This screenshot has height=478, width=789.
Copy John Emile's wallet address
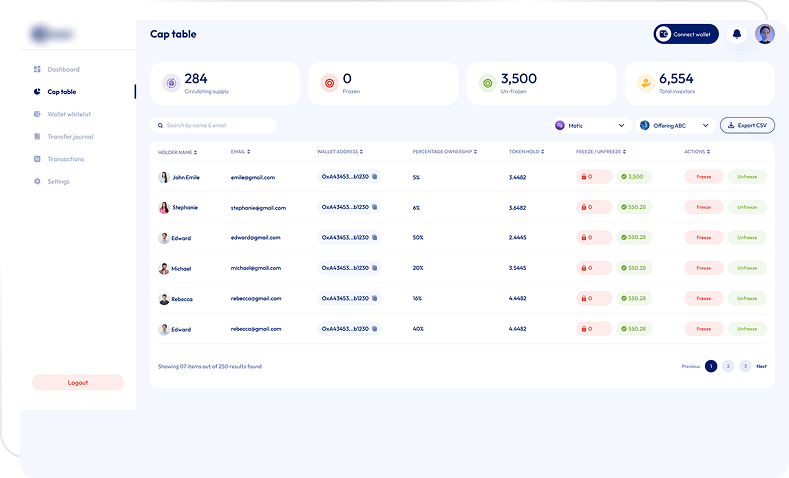375,177
